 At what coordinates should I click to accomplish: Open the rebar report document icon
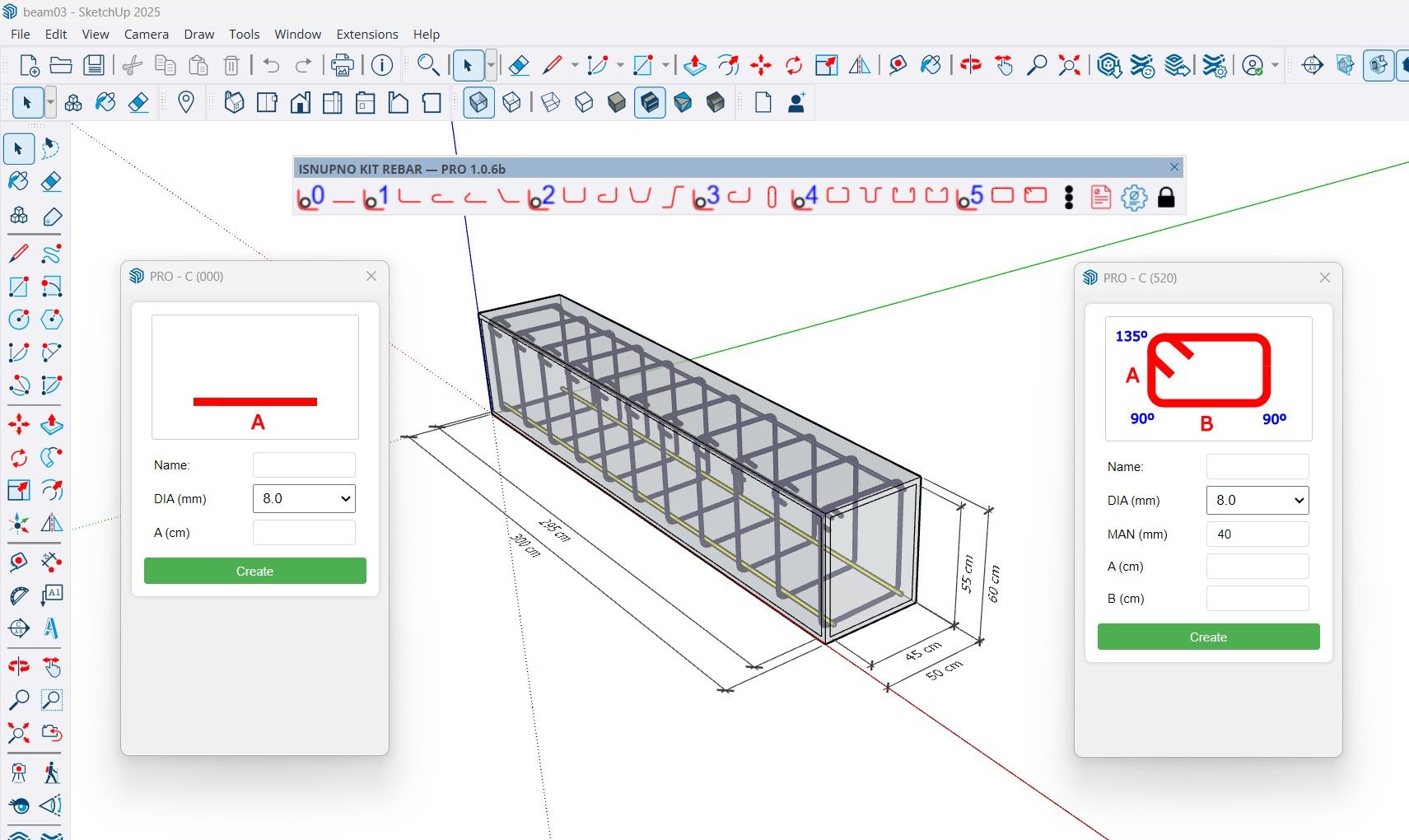click(1101, 198)
